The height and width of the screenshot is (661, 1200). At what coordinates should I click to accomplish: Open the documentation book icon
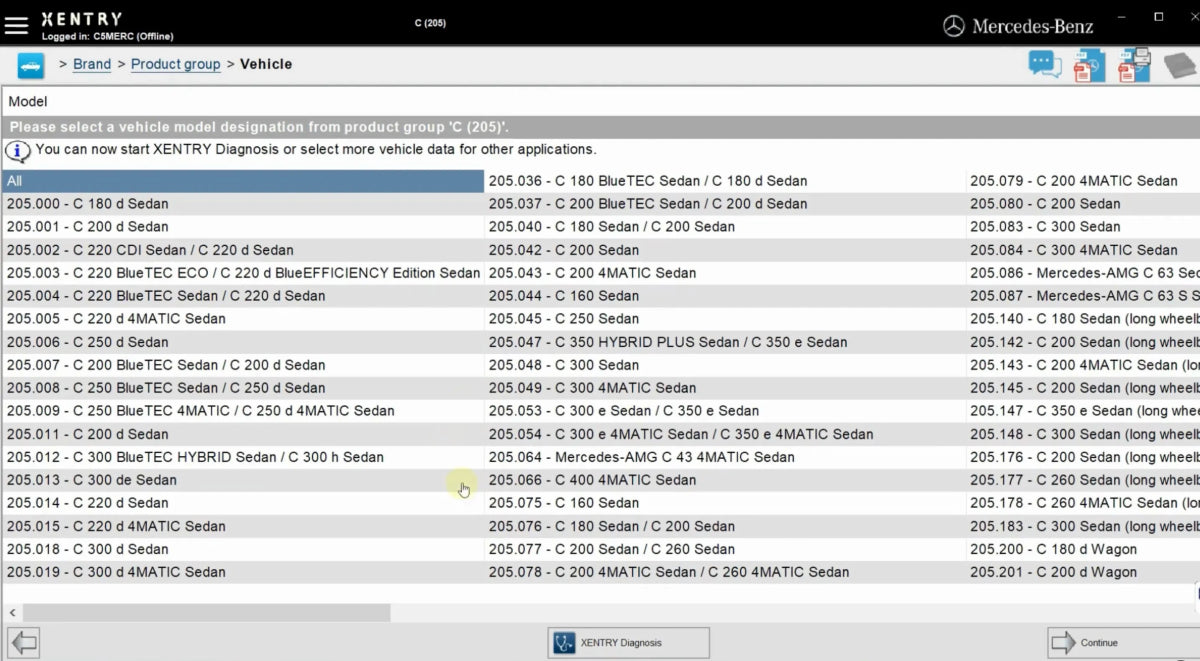click(1178, 64)
